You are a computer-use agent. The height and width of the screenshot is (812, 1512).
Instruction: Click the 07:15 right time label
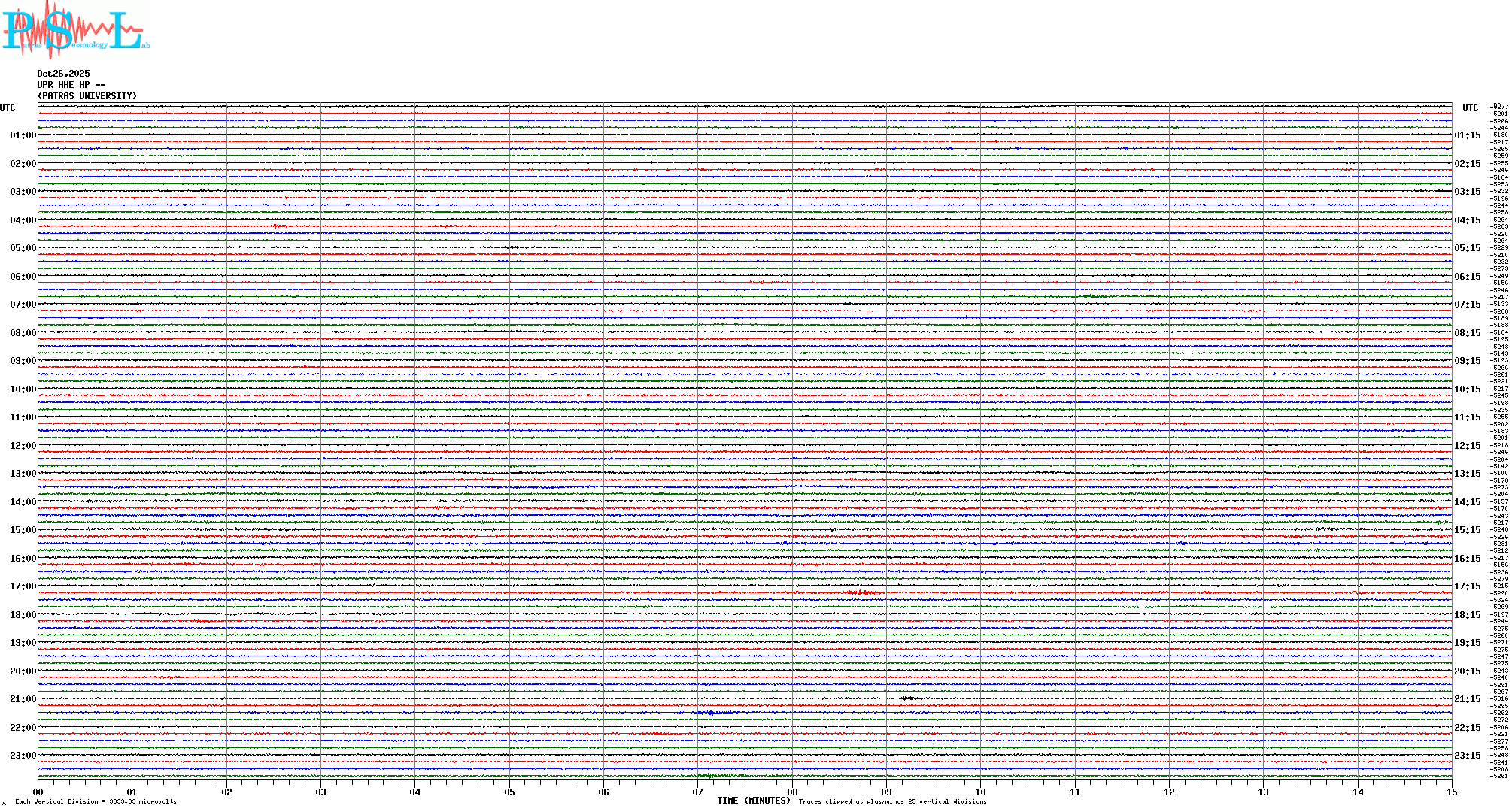1467,304
